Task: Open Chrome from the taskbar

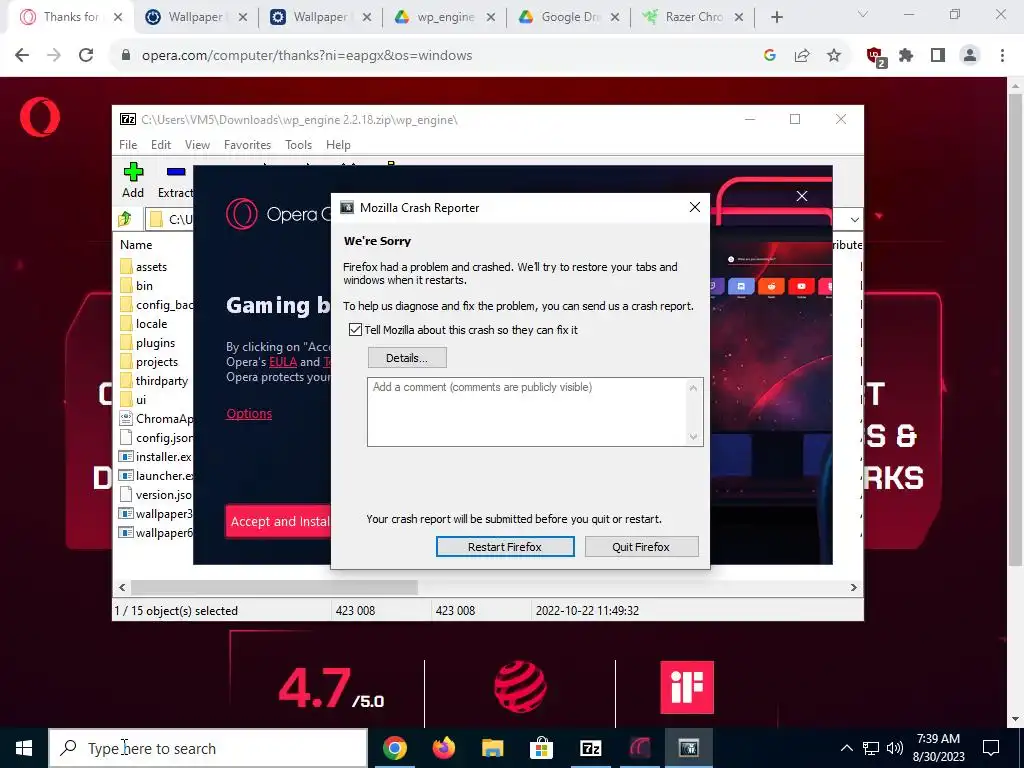Action: pos(394,748)
